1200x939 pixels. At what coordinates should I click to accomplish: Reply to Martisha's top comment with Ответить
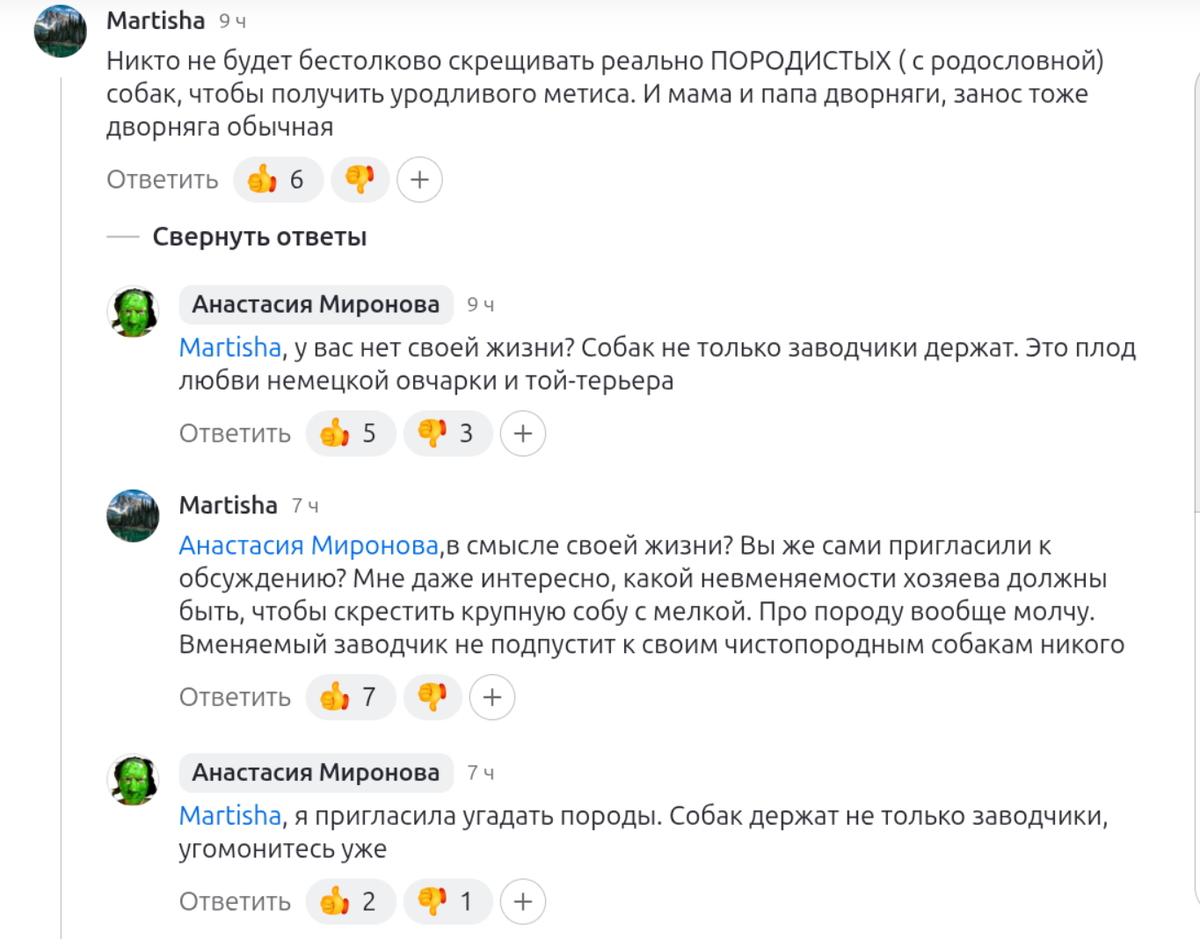click(x=162, y=179)
